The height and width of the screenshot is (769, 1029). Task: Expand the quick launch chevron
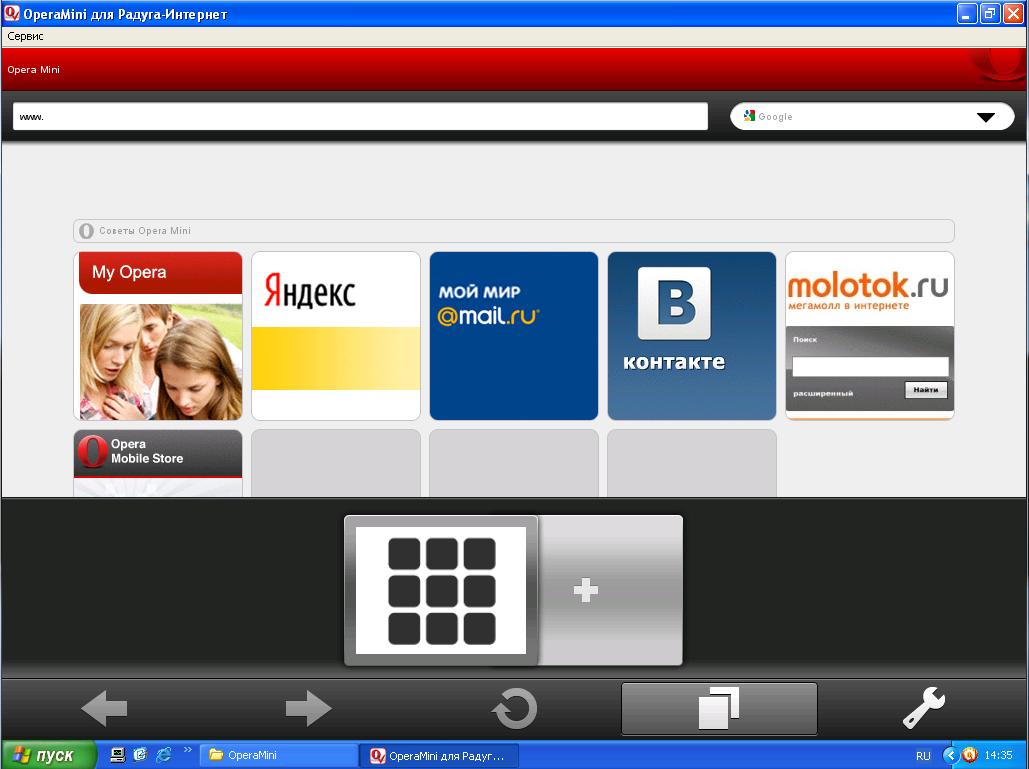[x=188, y=750]
